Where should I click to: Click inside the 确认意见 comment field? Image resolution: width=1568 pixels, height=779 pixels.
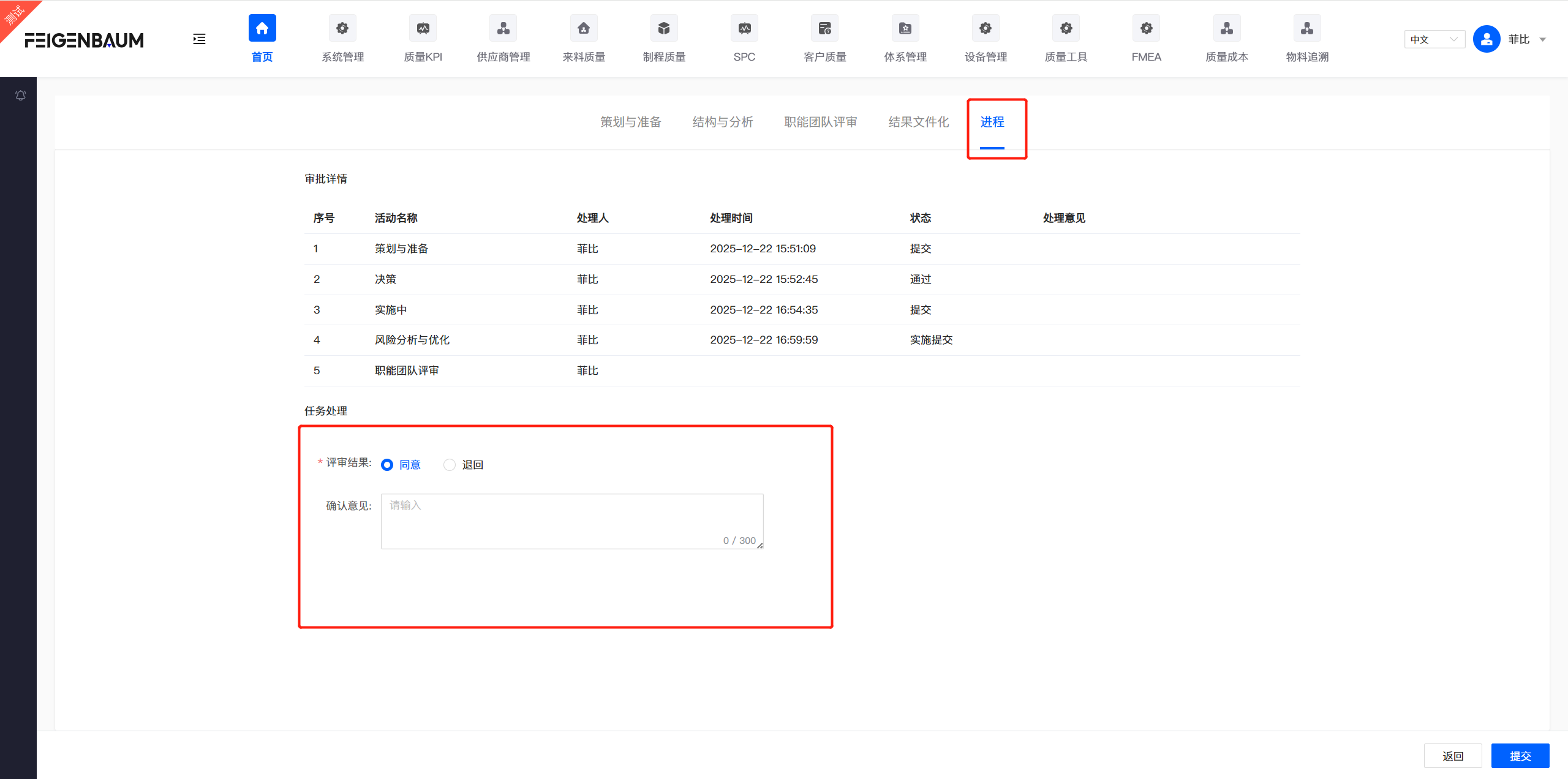coord(571,517)
